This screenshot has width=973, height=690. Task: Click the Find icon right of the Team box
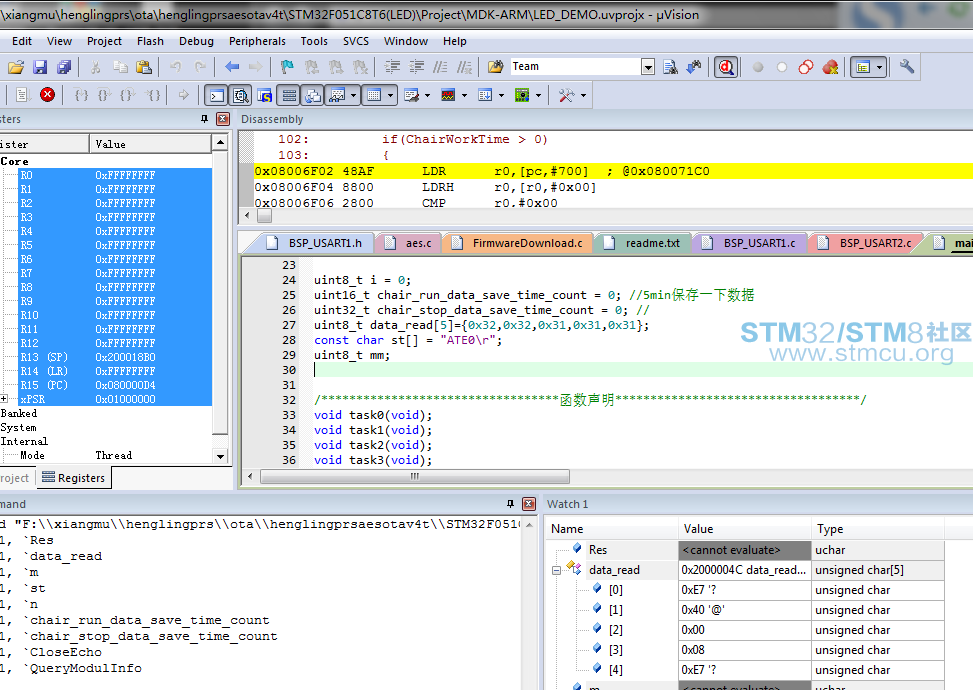point(670,67)
